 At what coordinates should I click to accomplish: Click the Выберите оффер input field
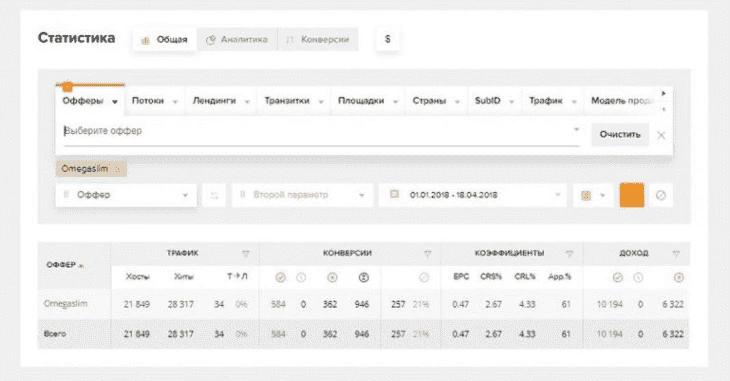pos(322,131)
